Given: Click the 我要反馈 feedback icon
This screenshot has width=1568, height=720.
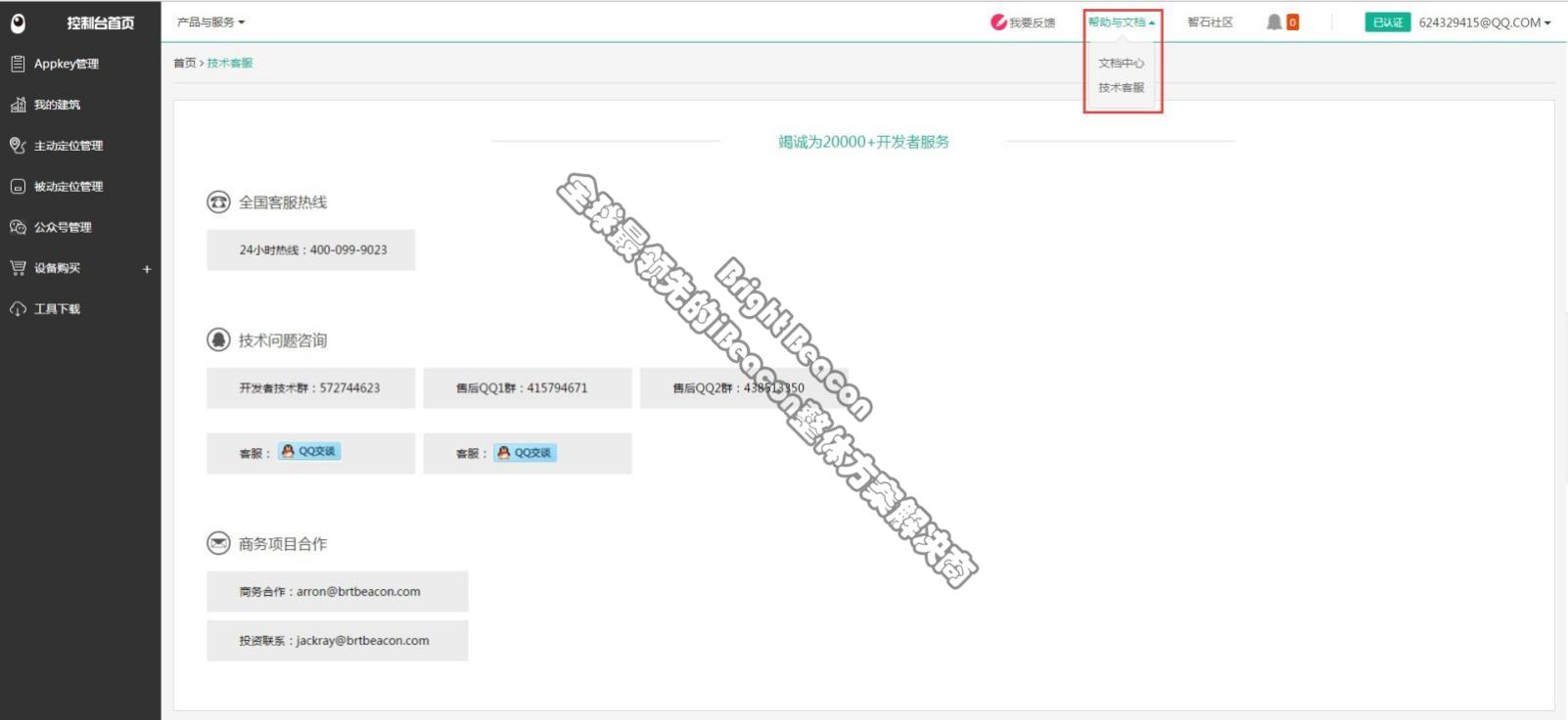Looking at the screenshot, I should (998, 22).
